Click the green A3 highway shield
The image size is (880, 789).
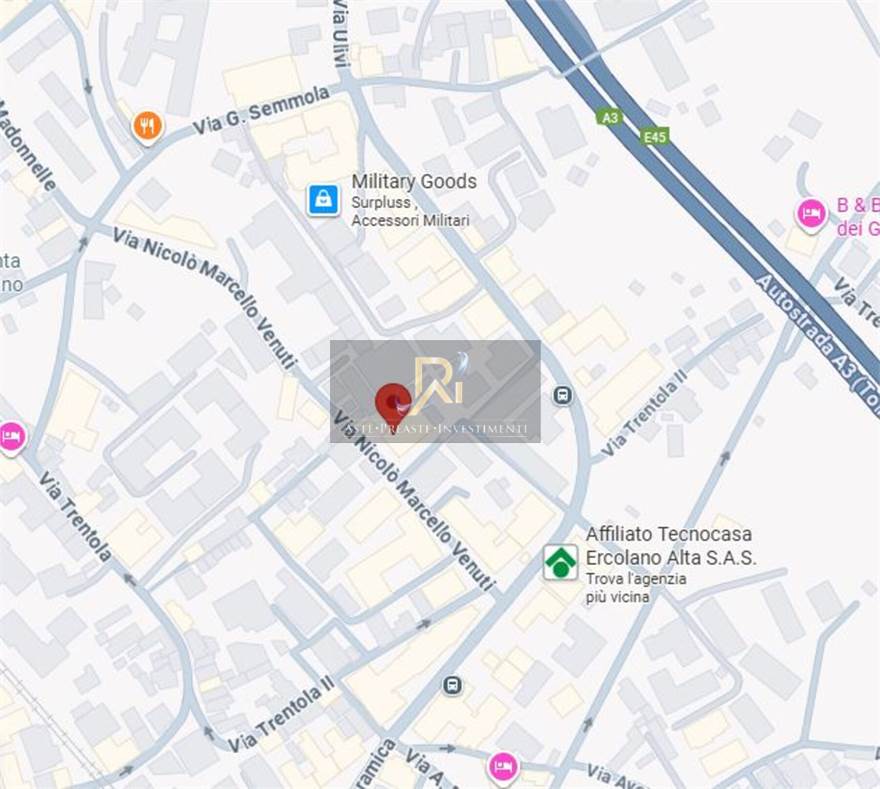point(609,117)
